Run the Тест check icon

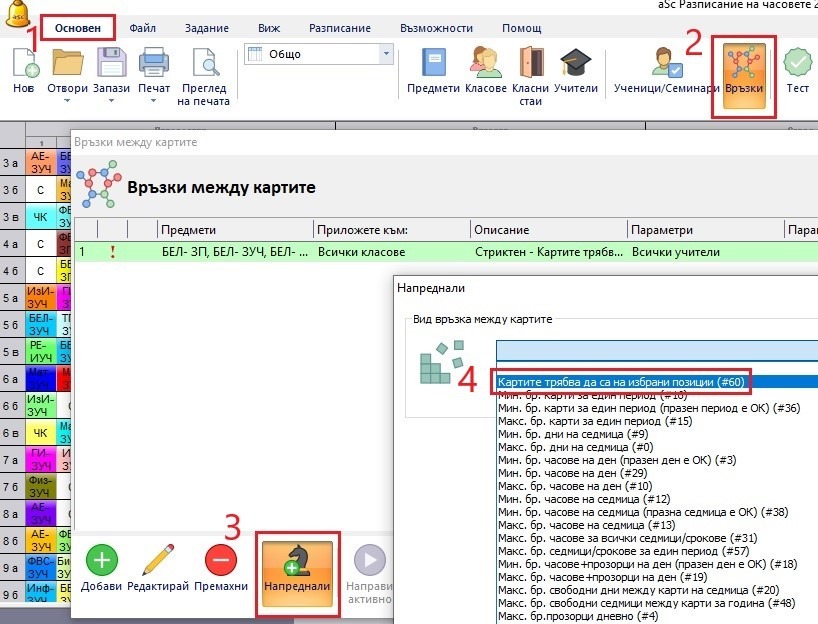798,63
